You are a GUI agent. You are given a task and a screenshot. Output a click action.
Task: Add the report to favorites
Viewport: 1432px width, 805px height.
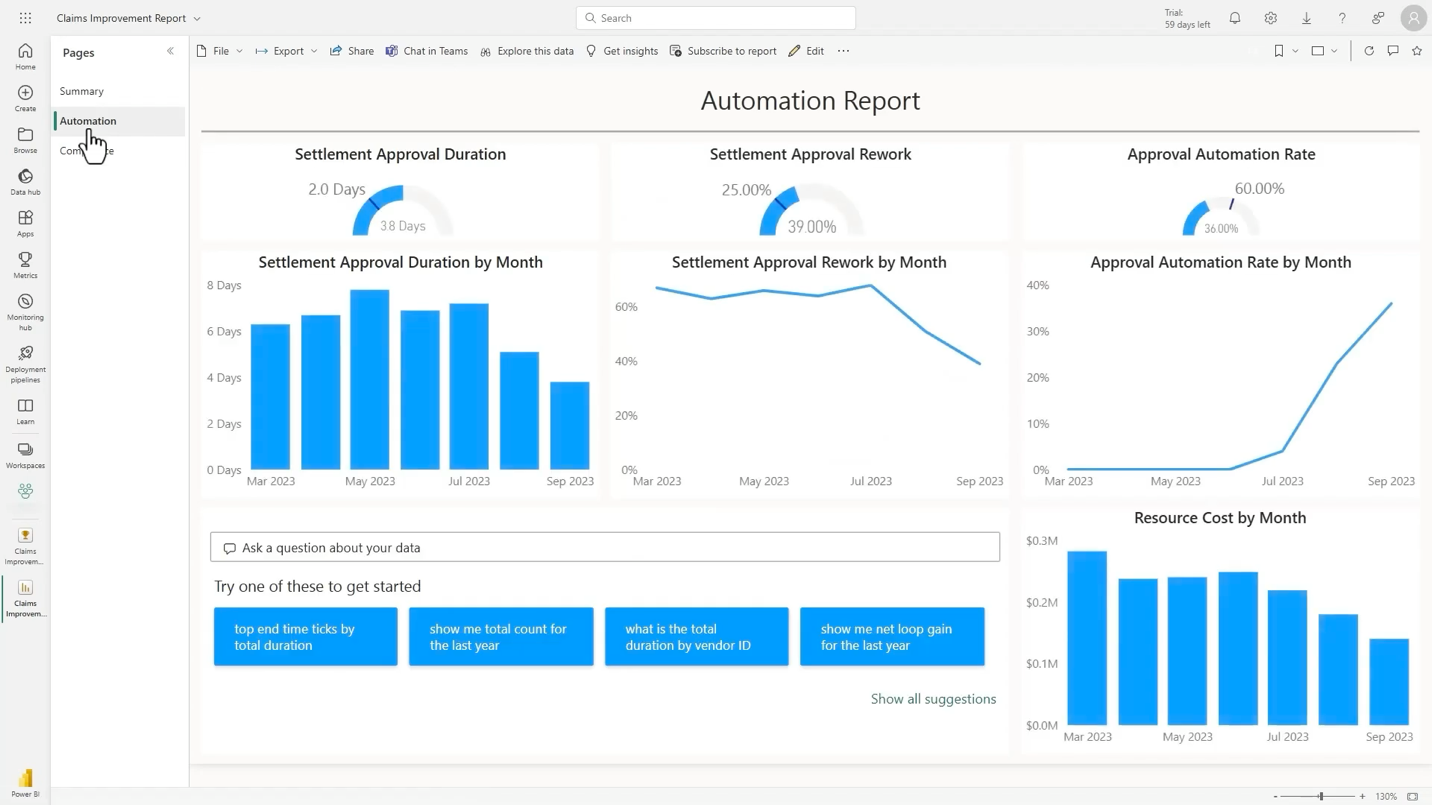click(x=1417, y=50)
